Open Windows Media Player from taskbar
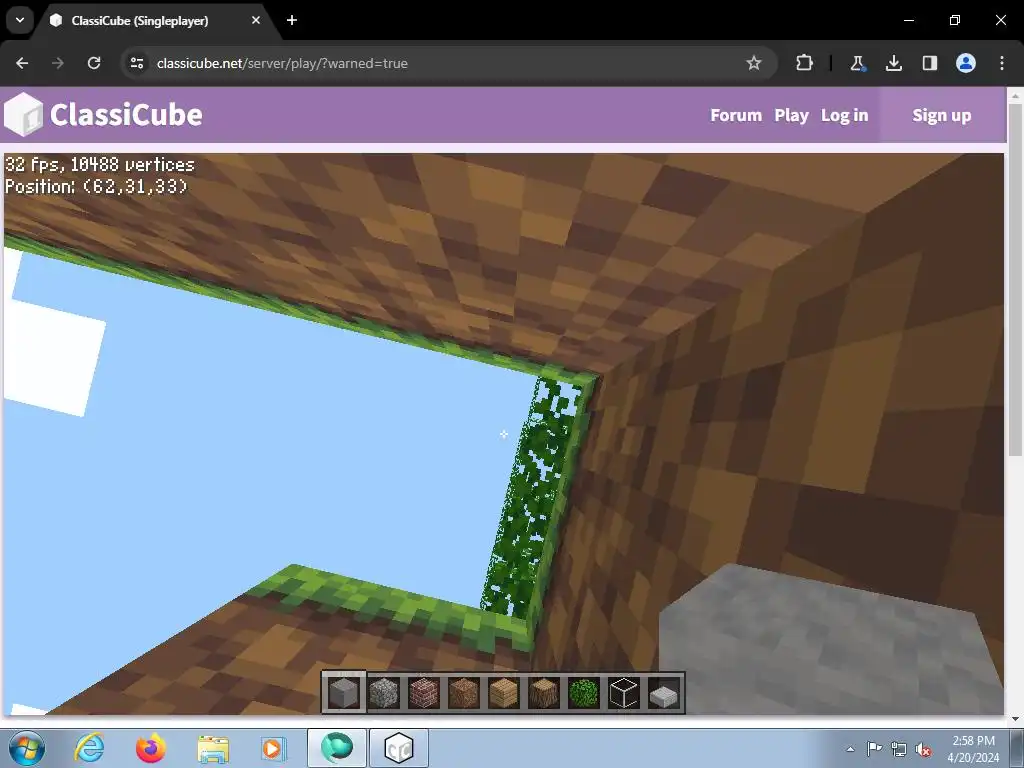Screen dimensions: 1024x768 click(x=273, y=748)
